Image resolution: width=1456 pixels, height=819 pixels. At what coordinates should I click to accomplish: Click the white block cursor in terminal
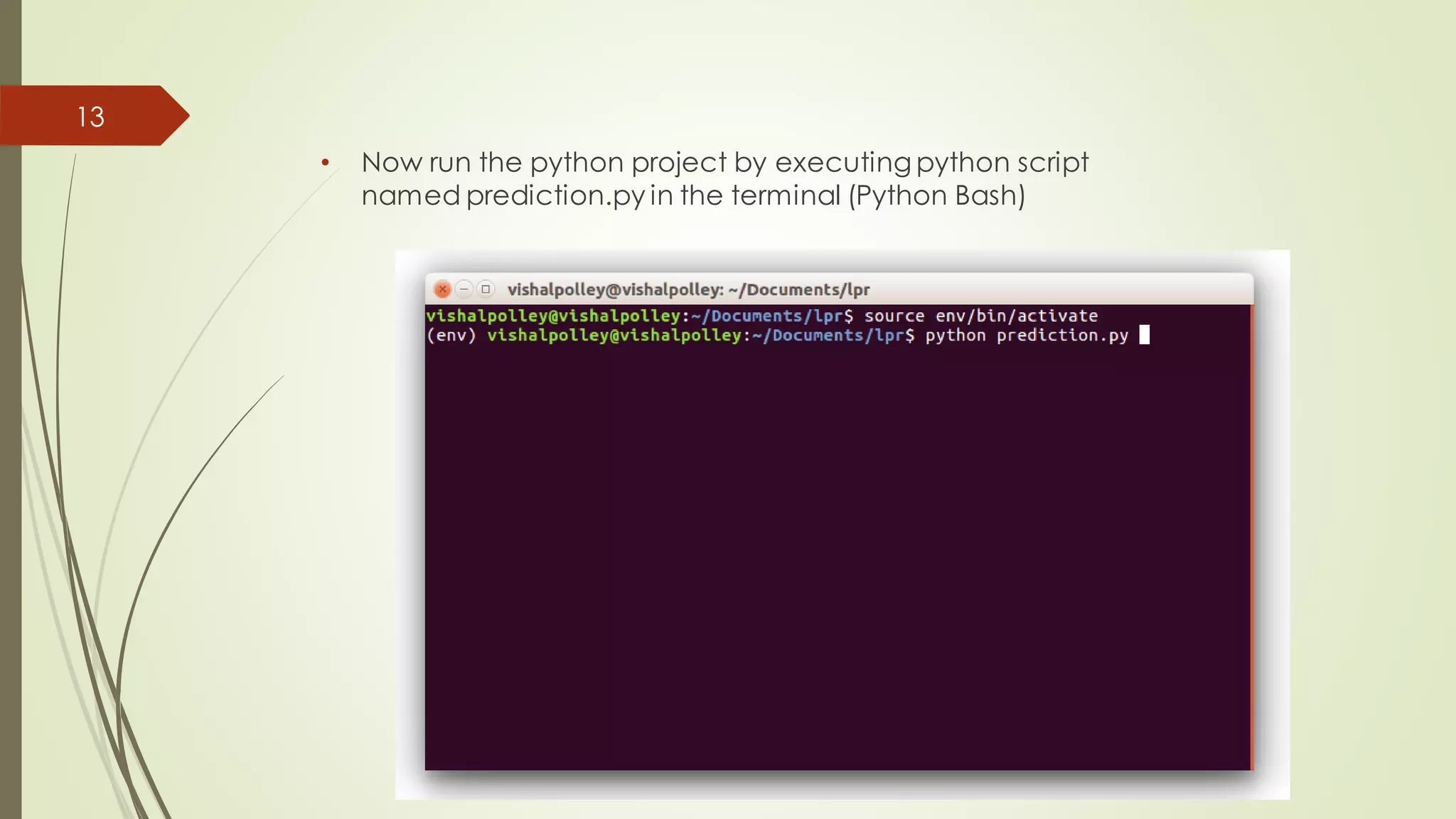tap(1144, 335)
